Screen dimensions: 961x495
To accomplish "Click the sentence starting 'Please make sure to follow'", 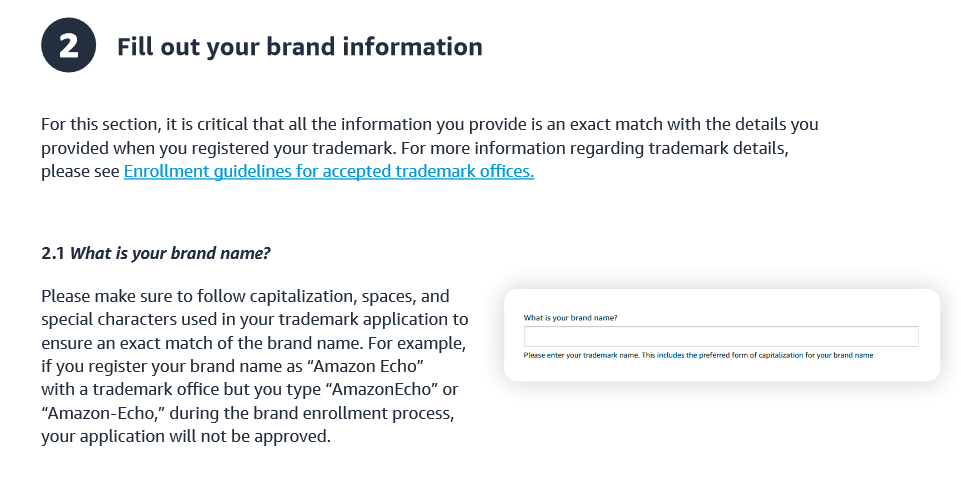I will (254, 366).
